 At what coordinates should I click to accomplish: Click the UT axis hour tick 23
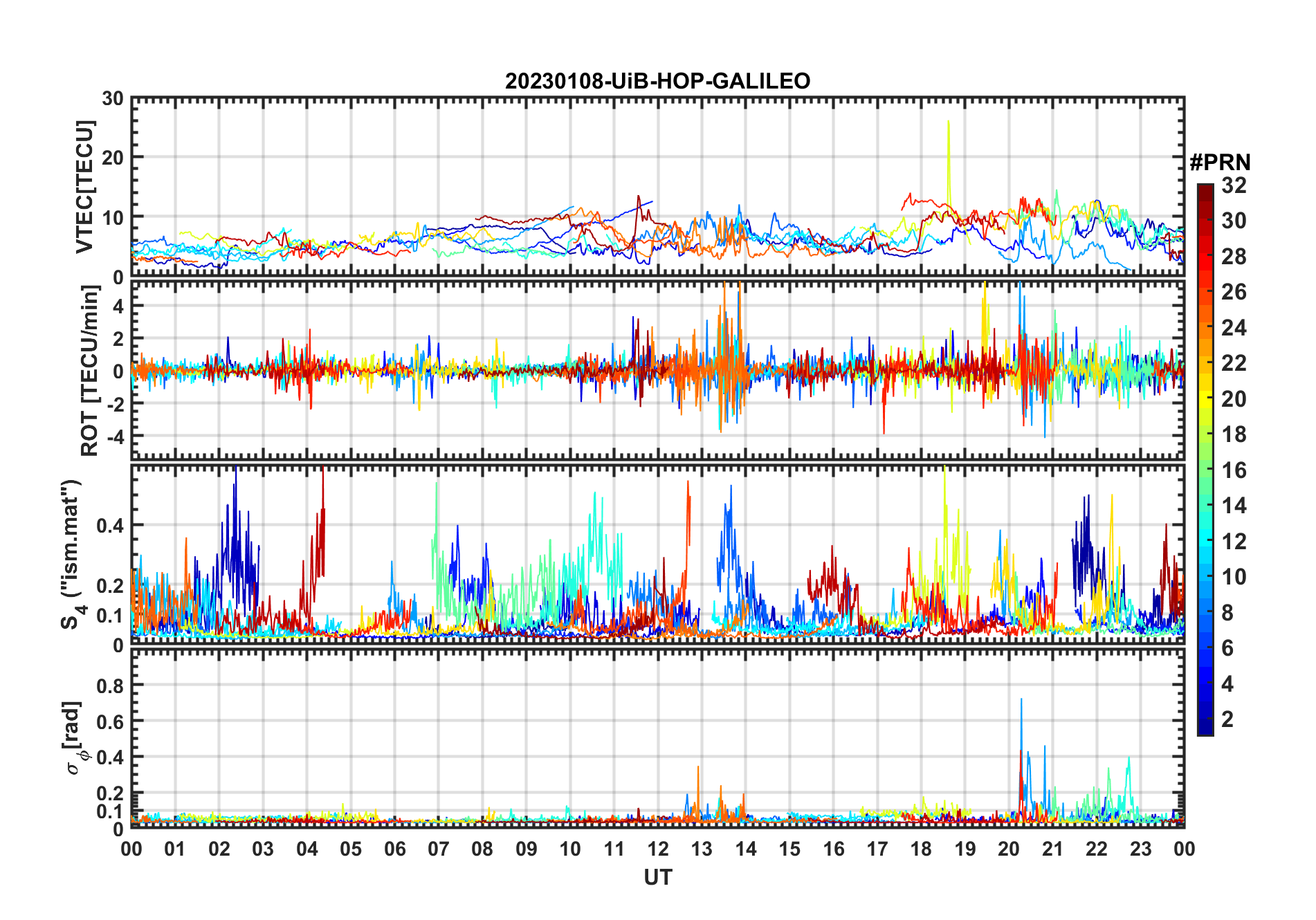point(1141,849)
